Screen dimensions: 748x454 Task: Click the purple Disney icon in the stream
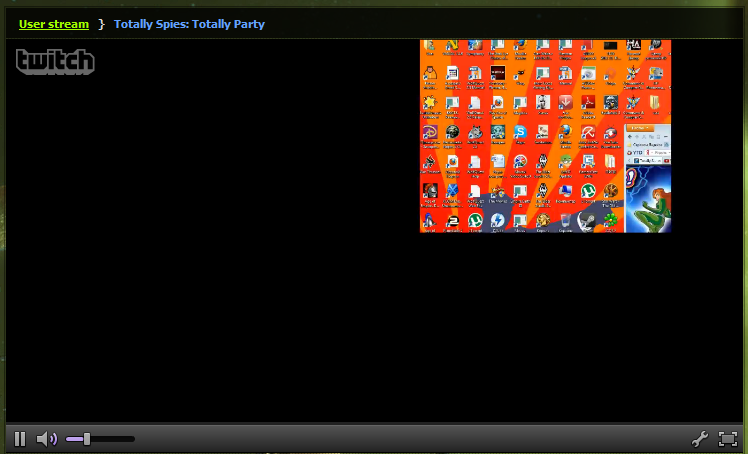(430, 132)
